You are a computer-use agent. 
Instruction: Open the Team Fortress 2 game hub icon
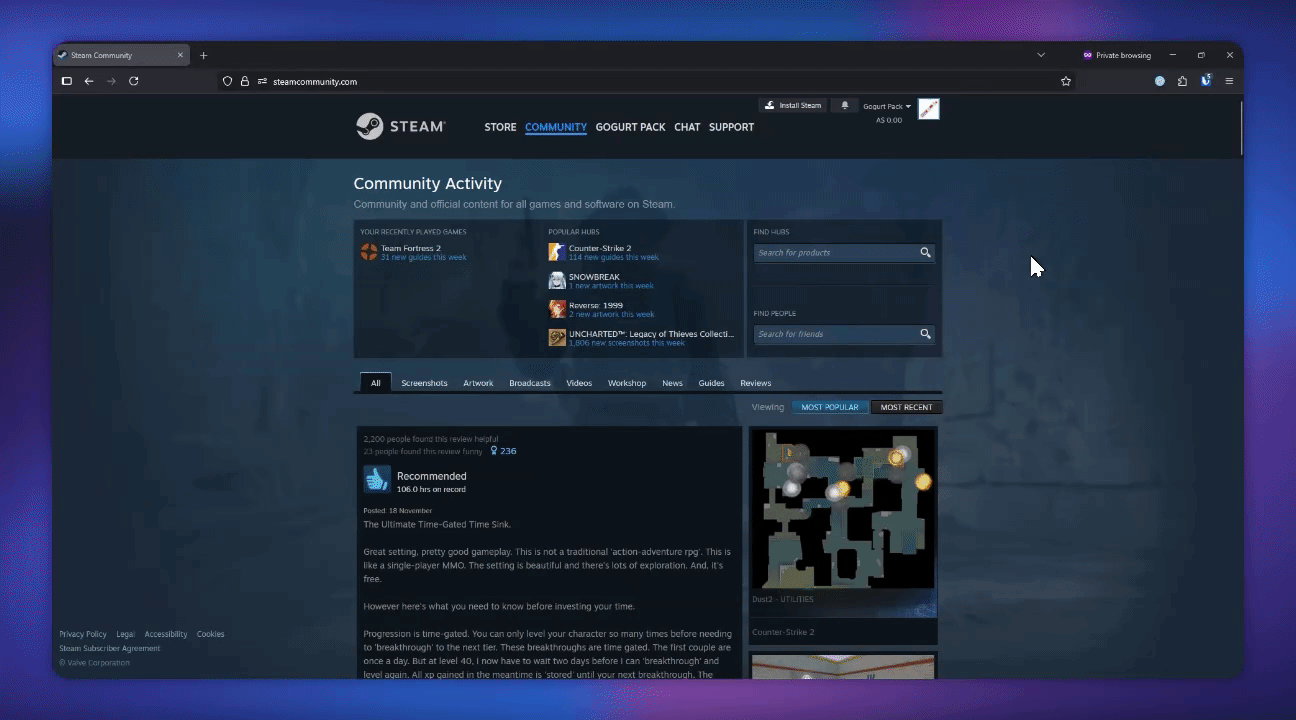coord(370,251)
